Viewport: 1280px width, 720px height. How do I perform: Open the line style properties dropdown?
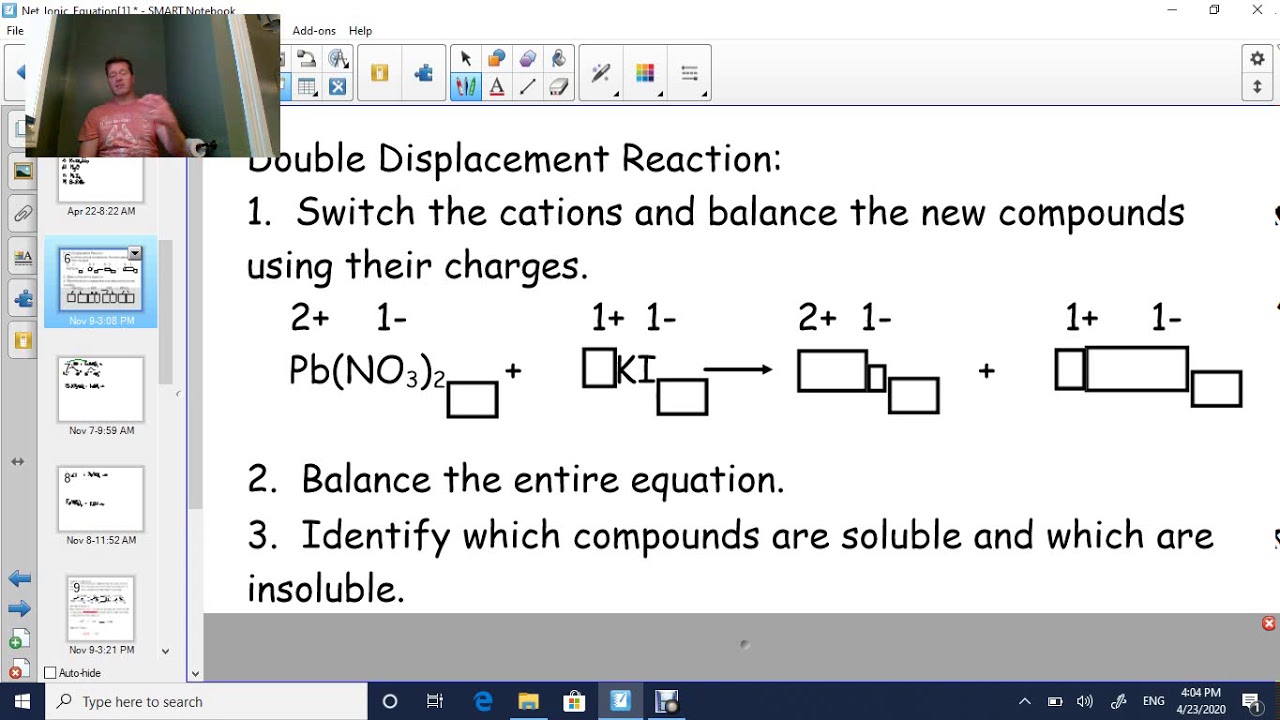point(704,94)
